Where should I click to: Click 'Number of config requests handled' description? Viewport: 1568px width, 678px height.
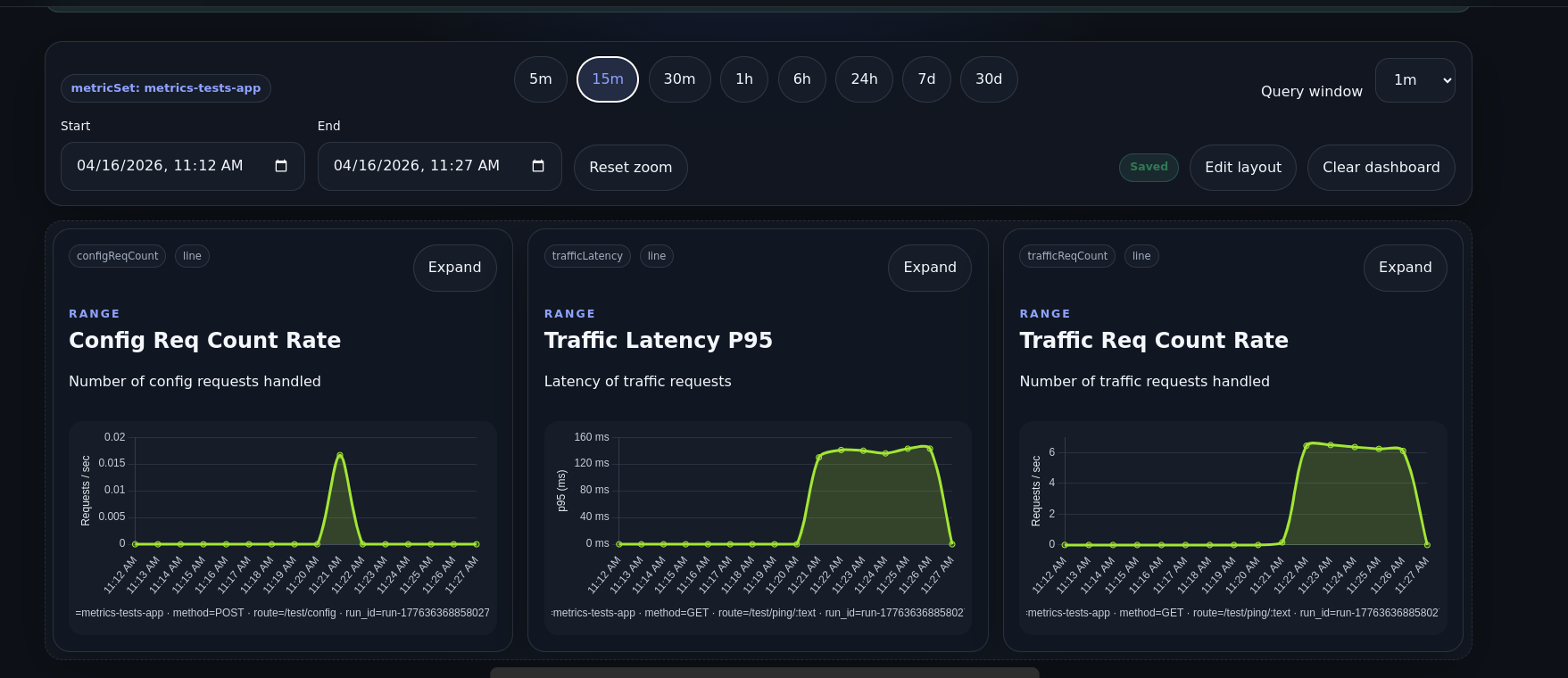coord(195,382)
